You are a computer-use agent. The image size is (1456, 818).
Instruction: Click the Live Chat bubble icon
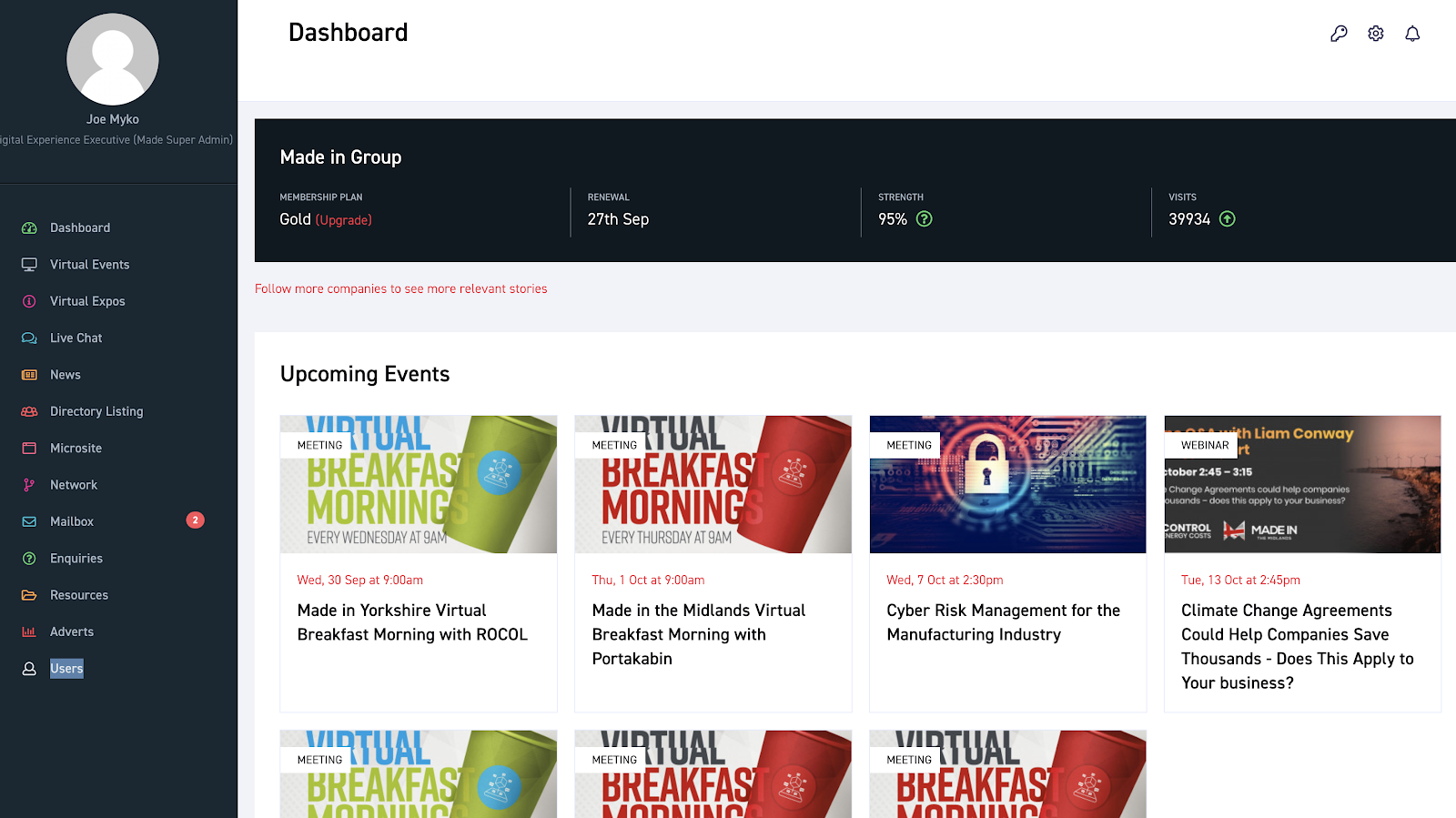coord(29,338)
